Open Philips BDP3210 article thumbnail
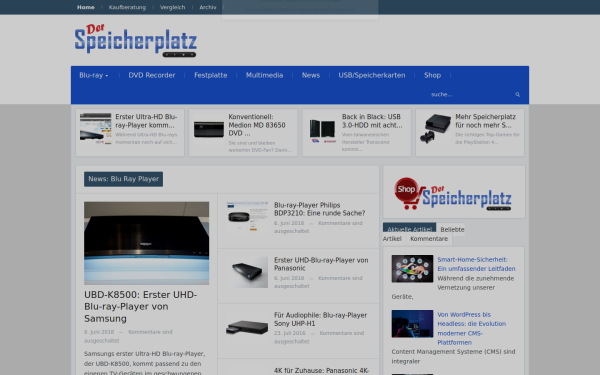The height and width of the screenshot is (375, 600). coord(247,217)
